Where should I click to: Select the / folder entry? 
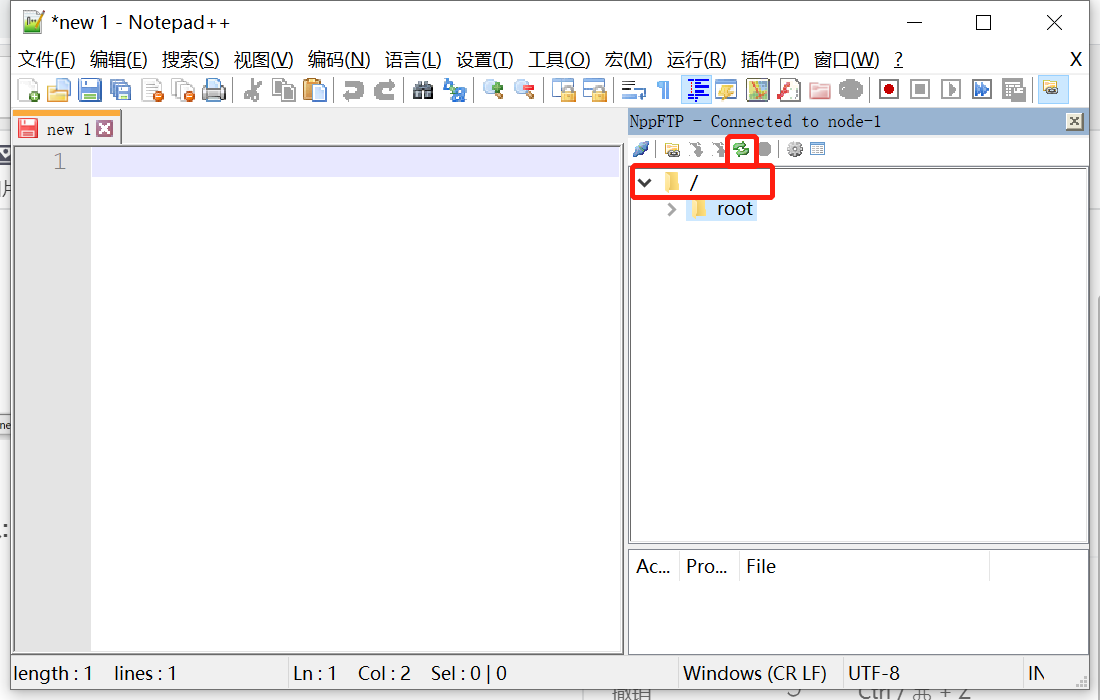(694, 183)
